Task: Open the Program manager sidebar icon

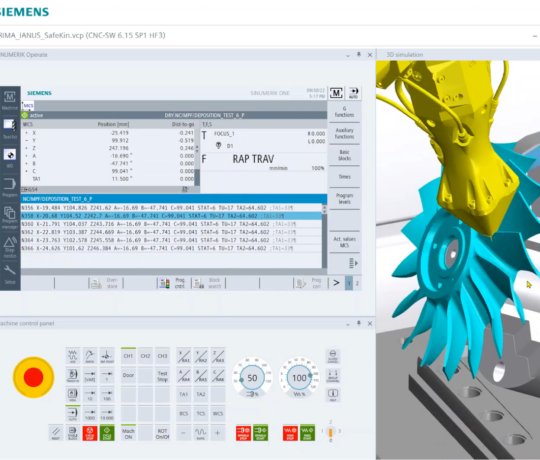Action: pyautogui.click(x=10, y=217)
